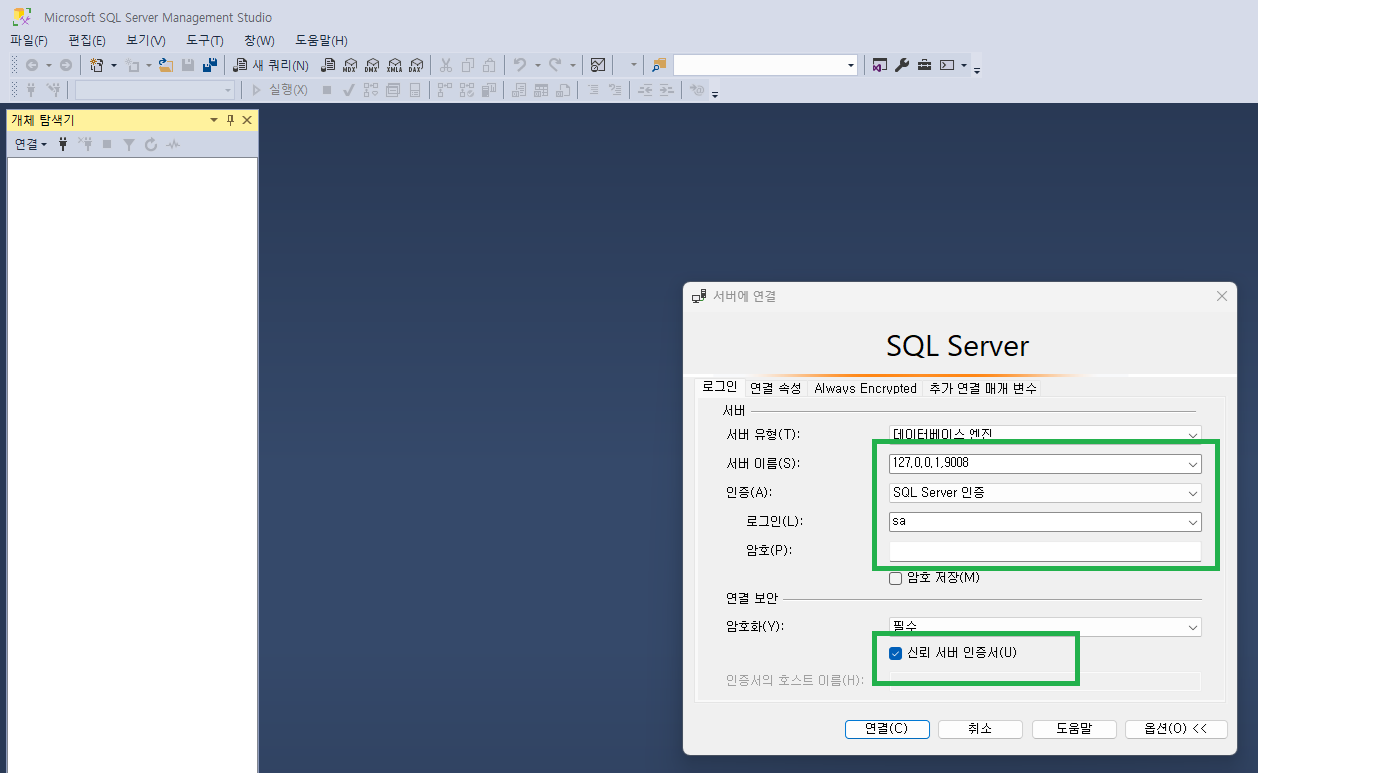Screen dimensions: 1387x773
Task: Open a new DMX query
Action: 372,65
